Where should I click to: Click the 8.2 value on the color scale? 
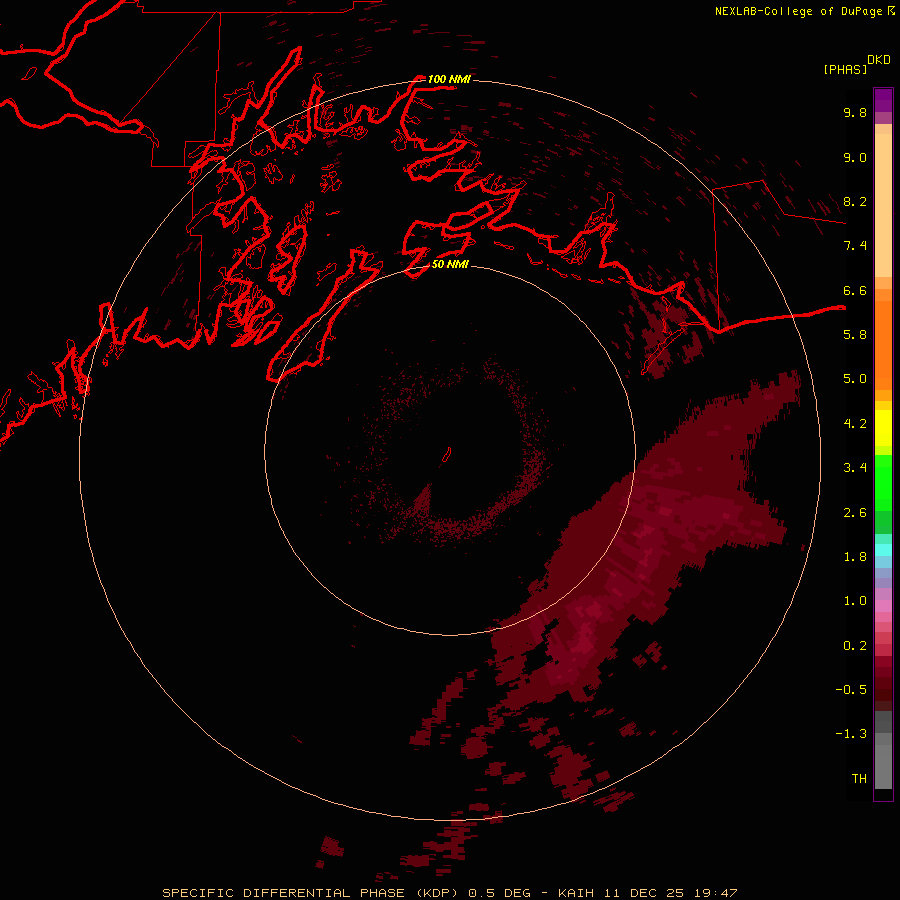(x=855, y=201)
